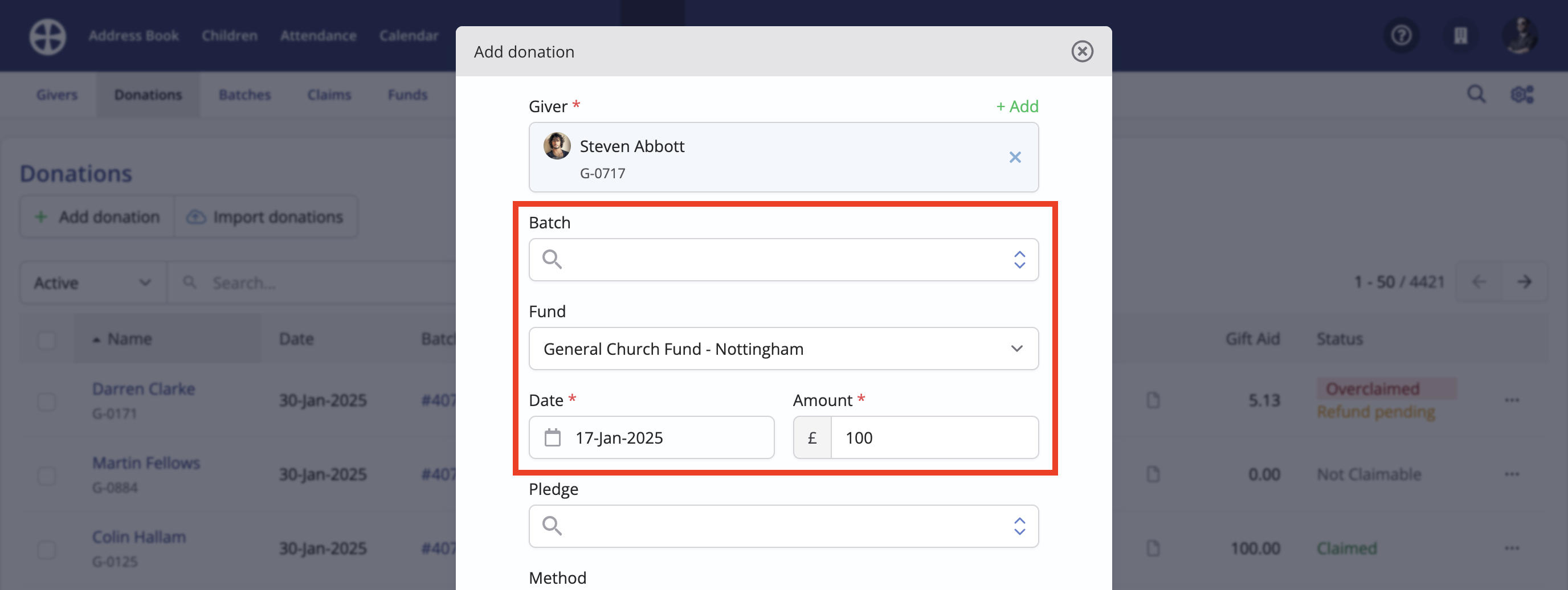Click the green + Add giver link
The height and width of the screenshot is (590, 1568).
[x=1017, y=106]
